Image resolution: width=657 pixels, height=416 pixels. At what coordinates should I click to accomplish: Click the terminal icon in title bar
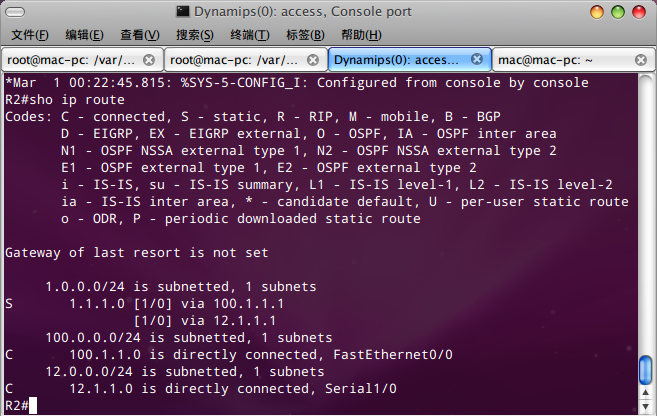click(x=183, y=11)
